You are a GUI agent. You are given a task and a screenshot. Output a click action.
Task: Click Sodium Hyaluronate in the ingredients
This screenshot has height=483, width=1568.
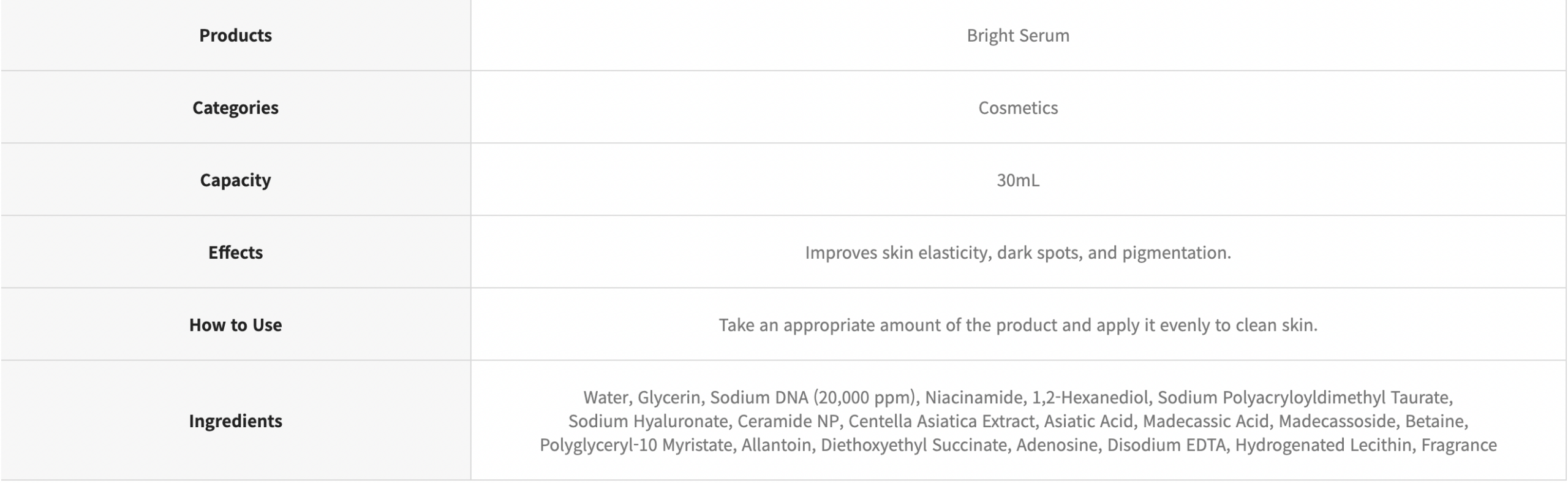click(x=648, y=422)
